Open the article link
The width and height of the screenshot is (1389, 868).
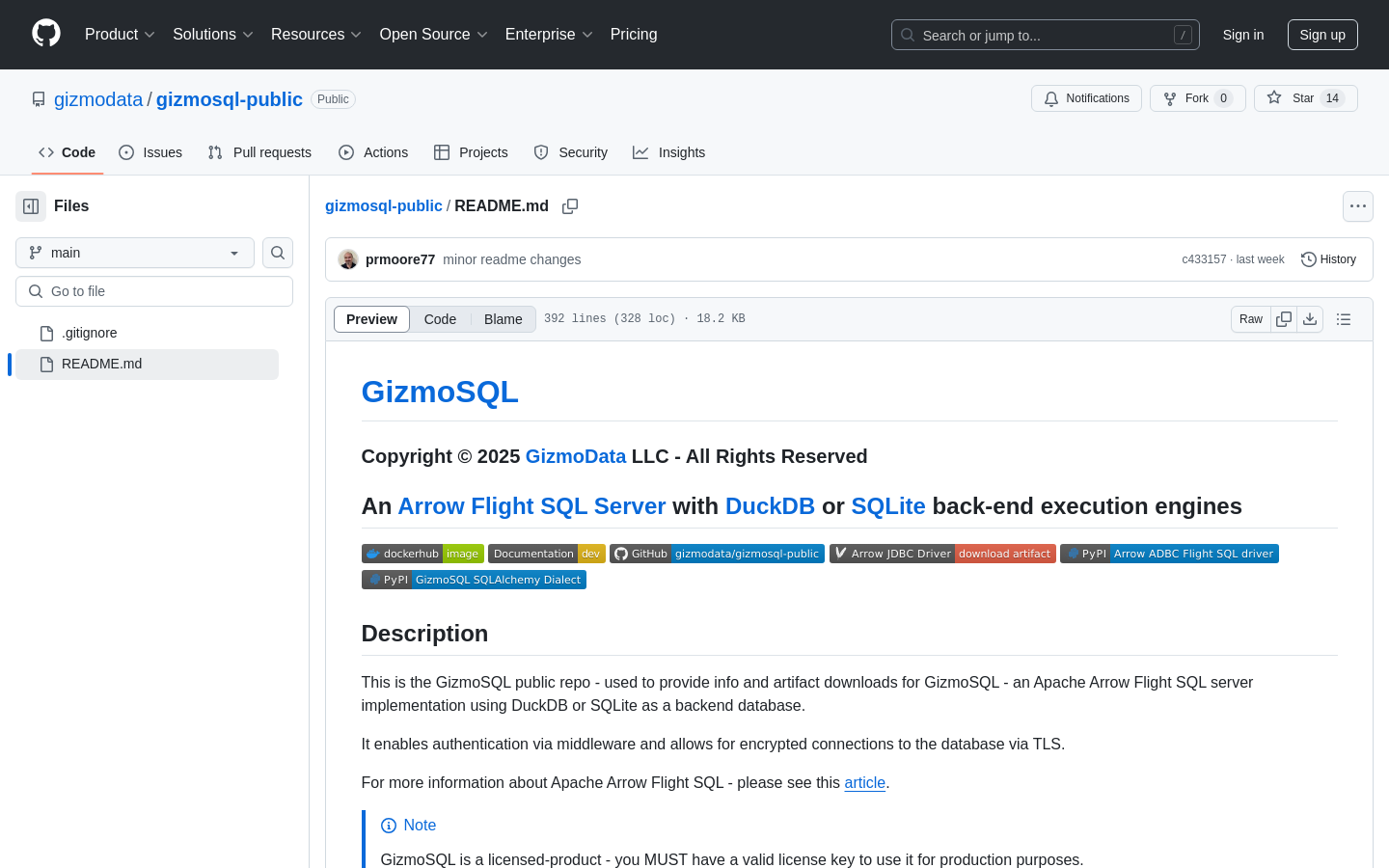865,783
